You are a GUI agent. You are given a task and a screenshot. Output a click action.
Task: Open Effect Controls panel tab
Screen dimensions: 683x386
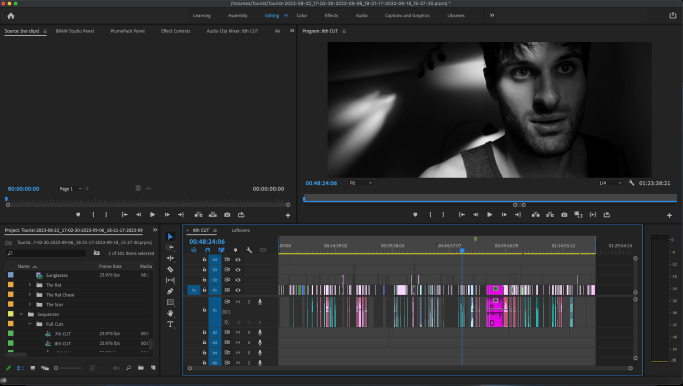pyautogui.click(x=176, y=31)
